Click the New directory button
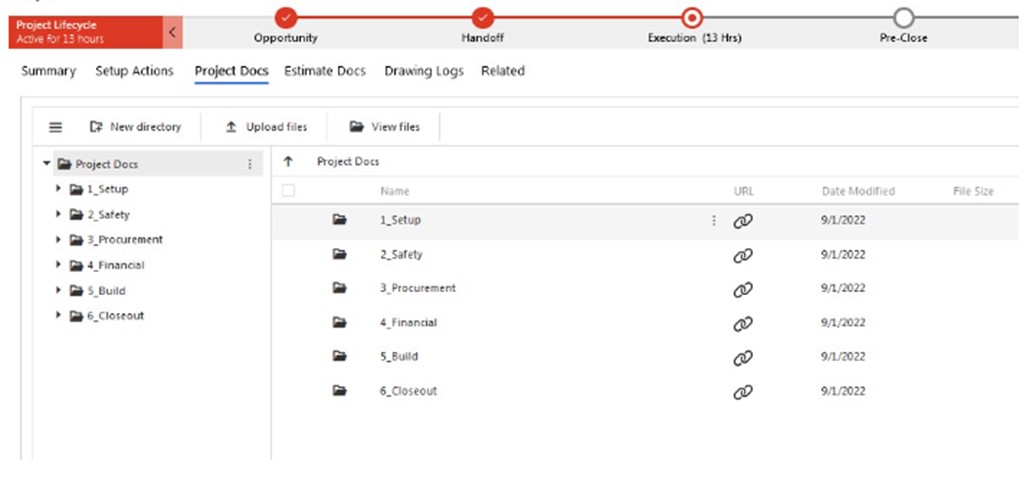Viewport: 1036px width, 493px height. (135, 127)
